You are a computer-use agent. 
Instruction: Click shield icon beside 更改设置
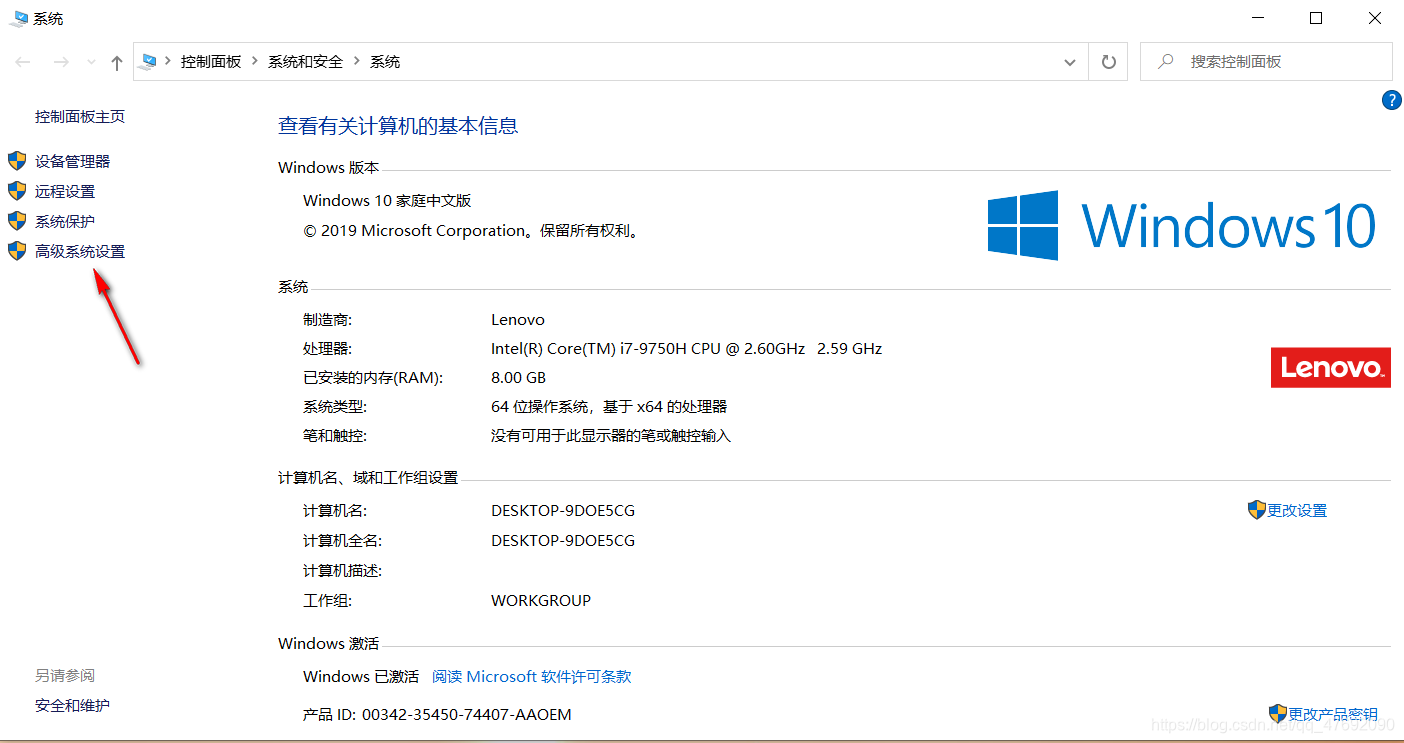[x=1257, y=510]
